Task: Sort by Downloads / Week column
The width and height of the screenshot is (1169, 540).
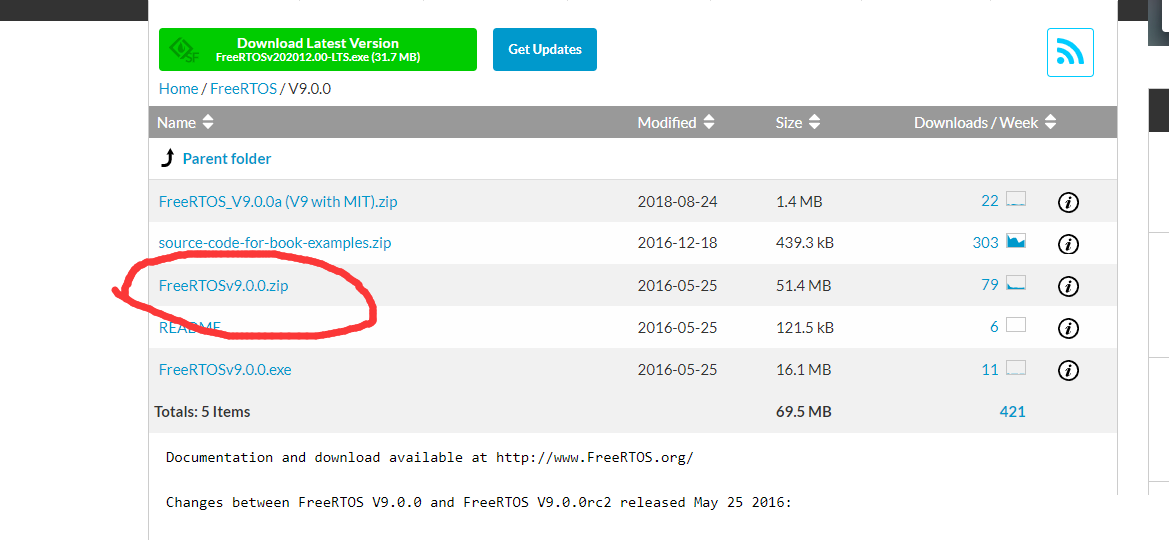Action: [984, 122]
